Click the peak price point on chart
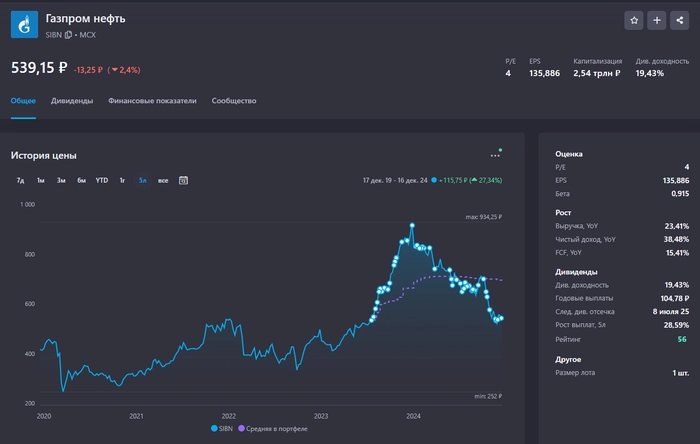The image size is (700, 444). [x=411, y=225]
